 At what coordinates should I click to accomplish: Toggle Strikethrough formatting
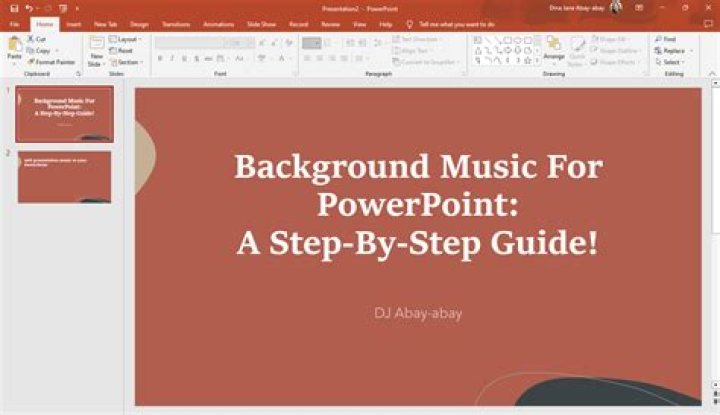click(x=208, y=58)
